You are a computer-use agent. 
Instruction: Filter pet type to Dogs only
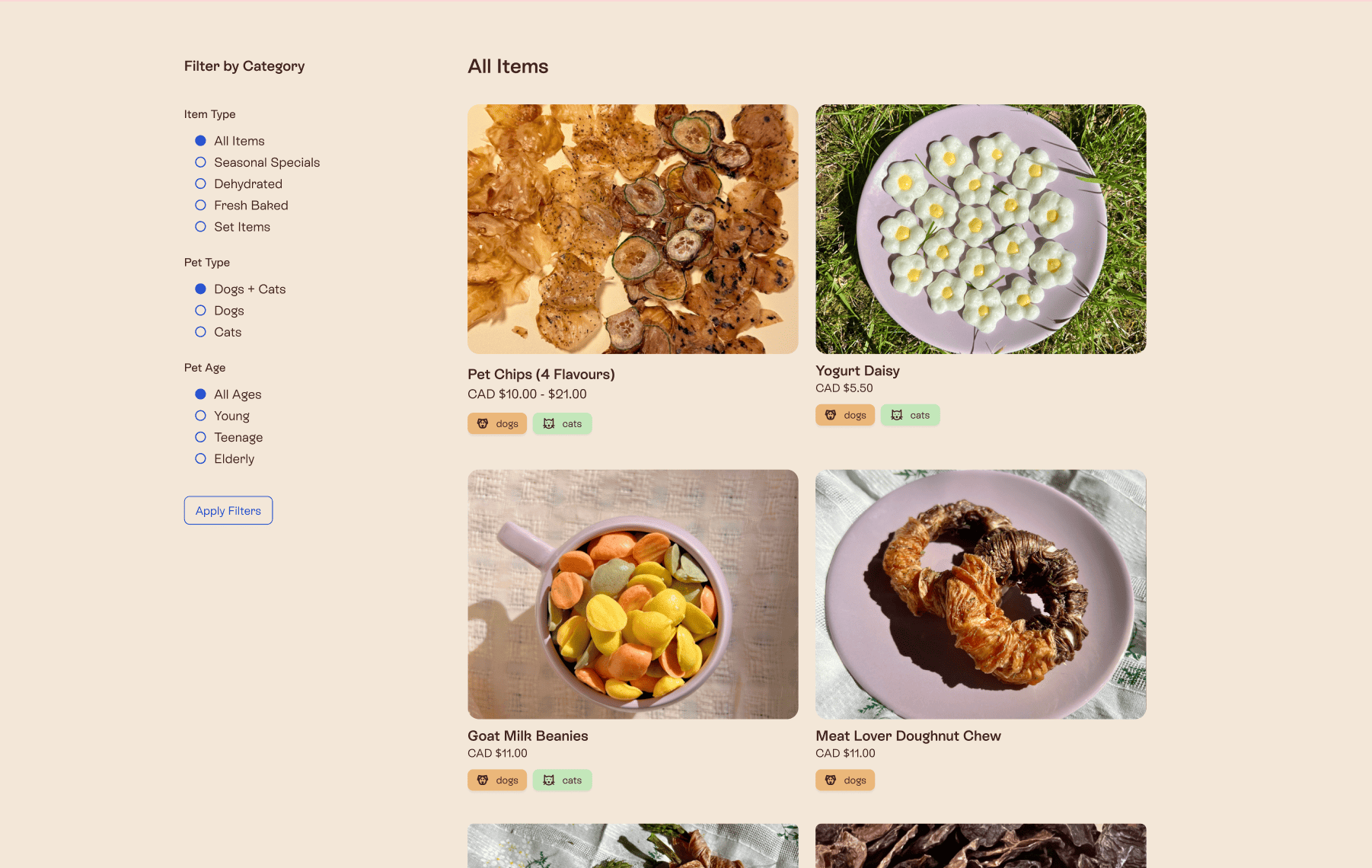coord(200,310)
